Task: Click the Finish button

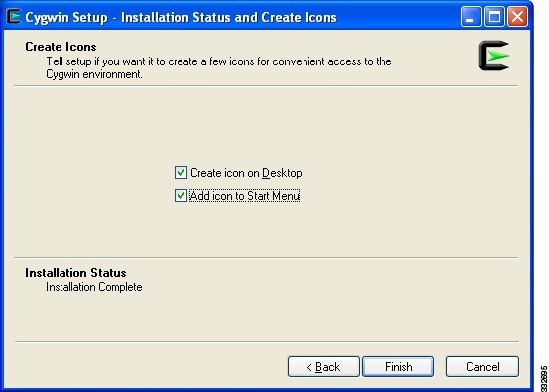Action: (x=398, y=366)
